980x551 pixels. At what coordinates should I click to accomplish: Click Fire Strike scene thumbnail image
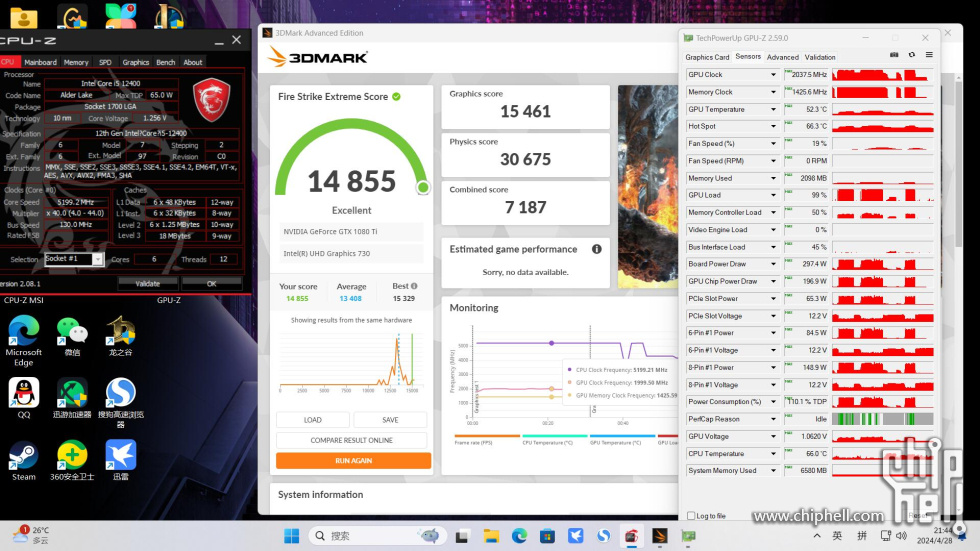click(648, 186)
